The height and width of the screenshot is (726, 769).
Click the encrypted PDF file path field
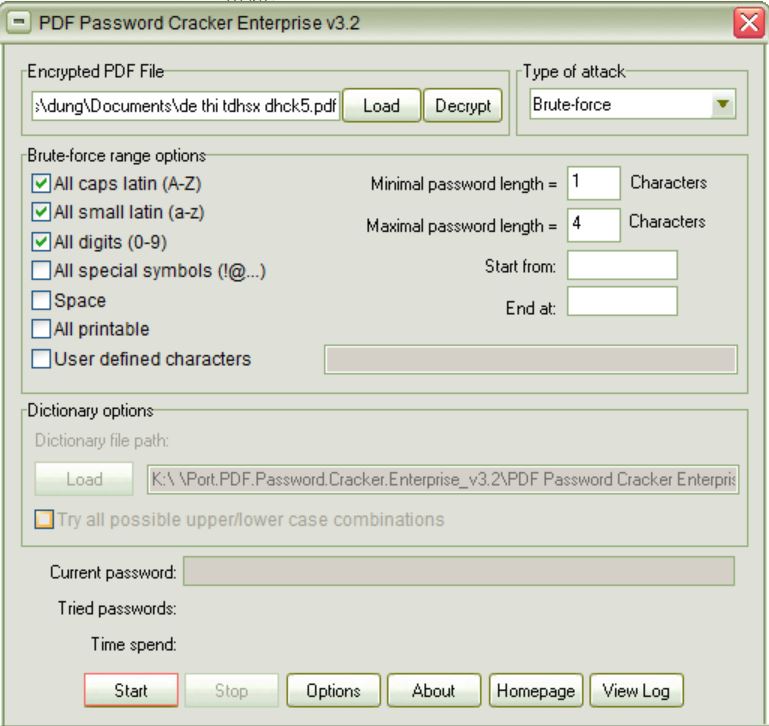click(x=186, y=105)
